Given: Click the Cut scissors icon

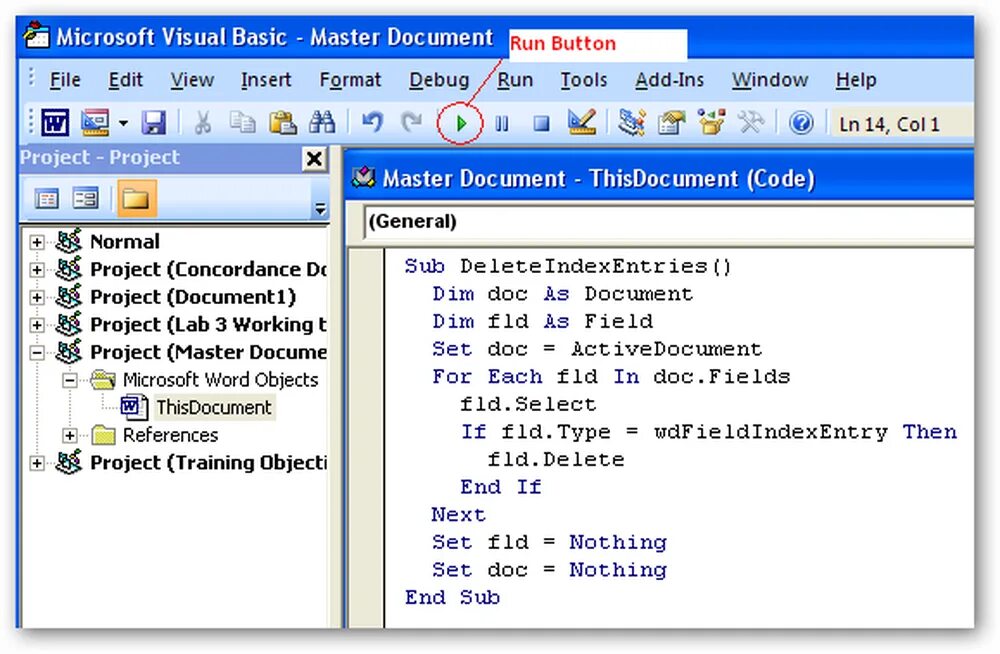Looking at the screenshot, I should coord(203,122).
